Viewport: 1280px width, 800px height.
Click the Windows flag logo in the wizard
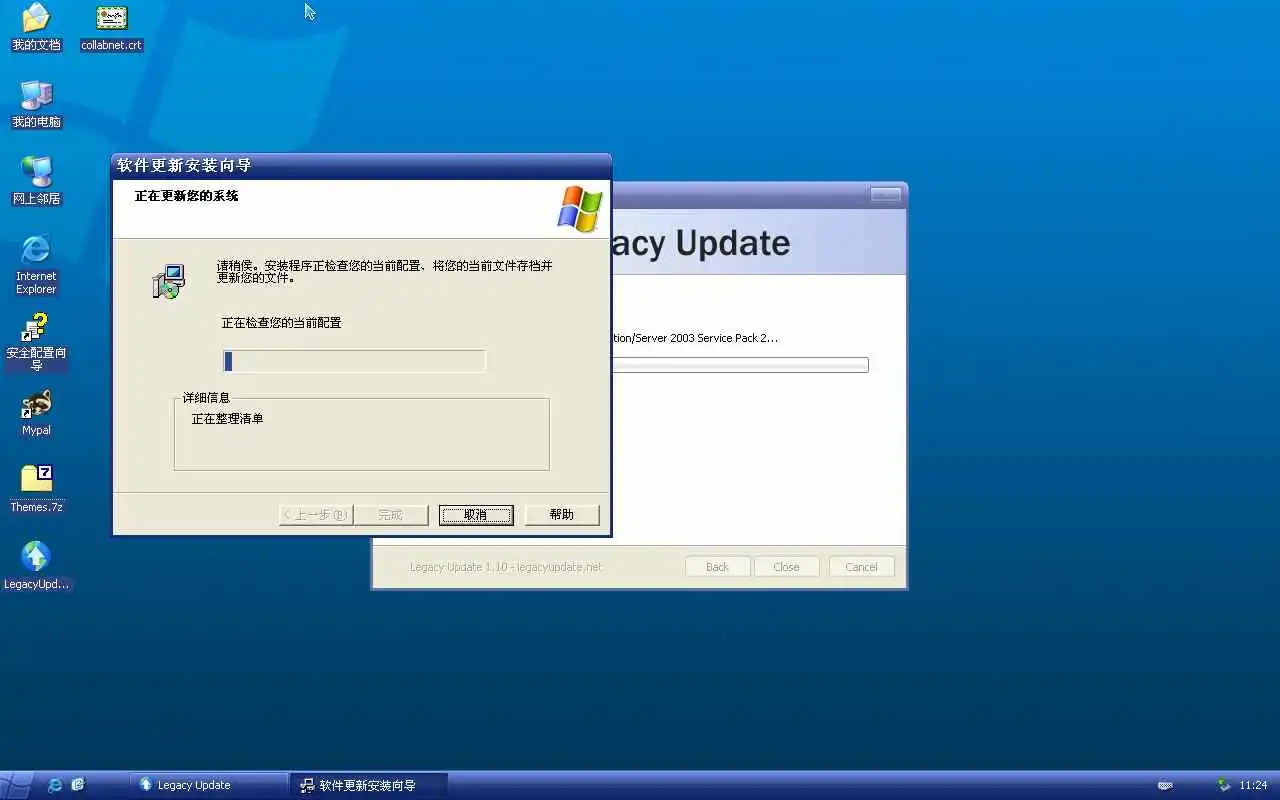click(x=580, y=209)
